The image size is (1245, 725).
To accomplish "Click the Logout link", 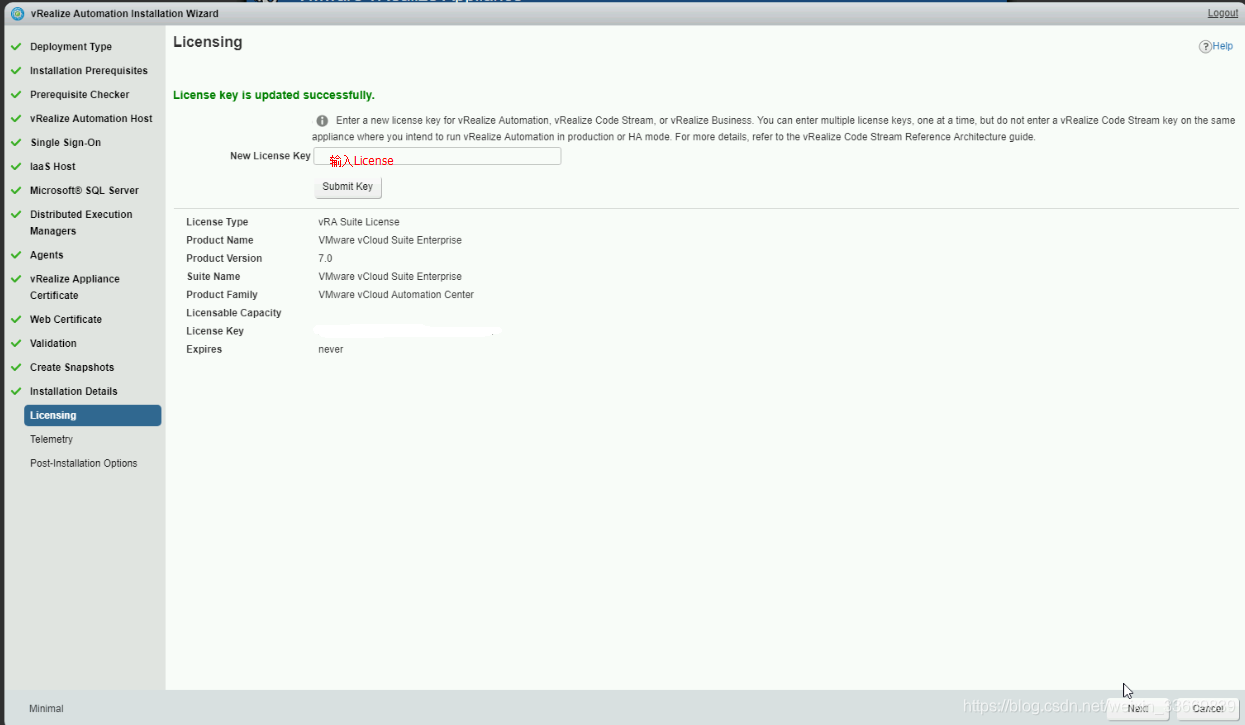I will coord(1223,13).
